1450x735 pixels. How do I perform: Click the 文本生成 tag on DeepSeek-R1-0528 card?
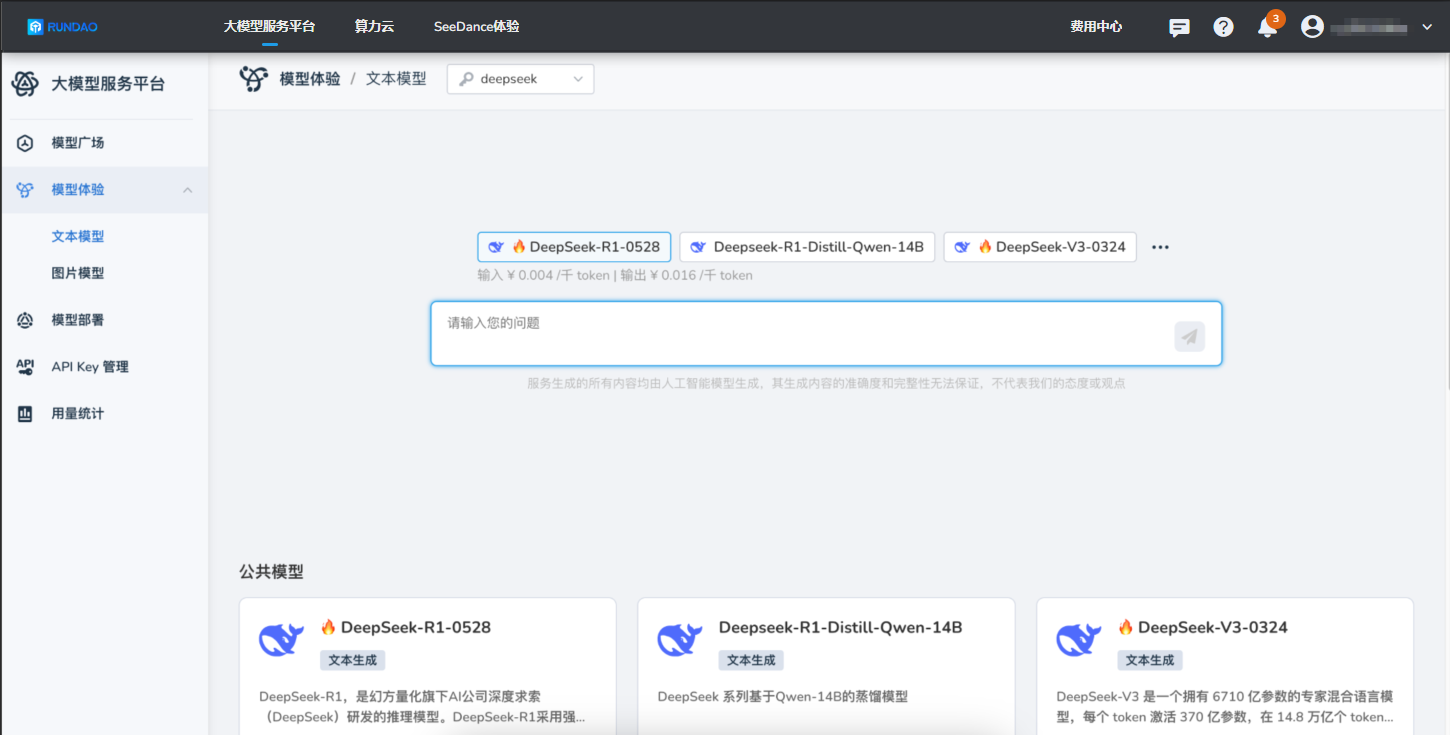pos(353,660)
